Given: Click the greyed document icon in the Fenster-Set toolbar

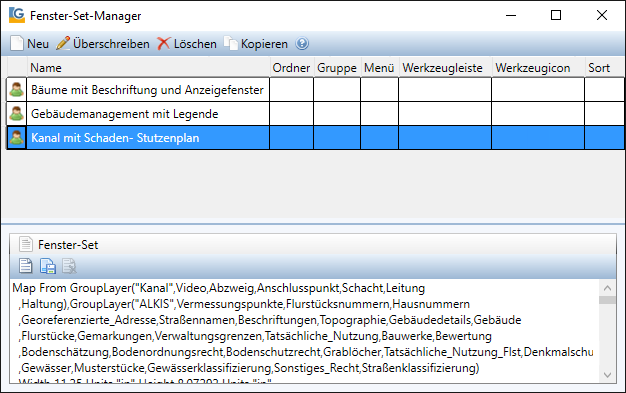Looking at the screenshot, I should [x=69, y=266].
